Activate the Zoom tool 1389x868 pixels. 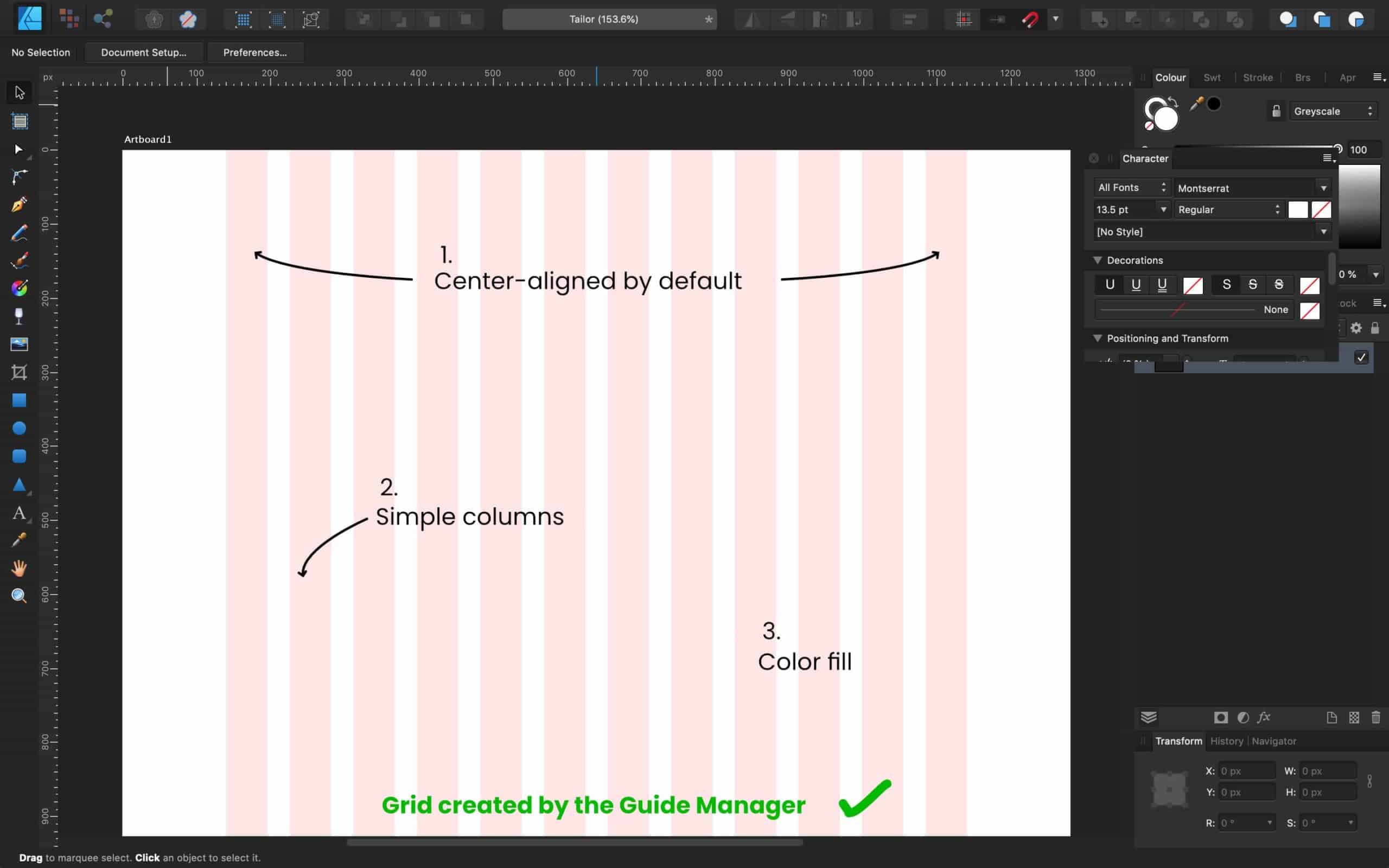19,596
